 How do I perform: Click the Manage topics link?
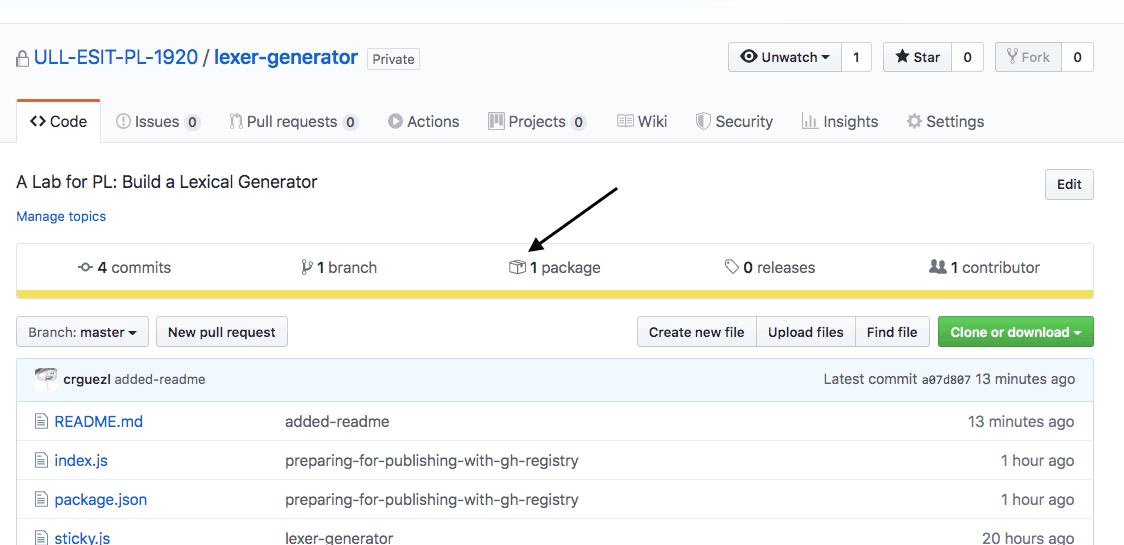click(61, 216)
